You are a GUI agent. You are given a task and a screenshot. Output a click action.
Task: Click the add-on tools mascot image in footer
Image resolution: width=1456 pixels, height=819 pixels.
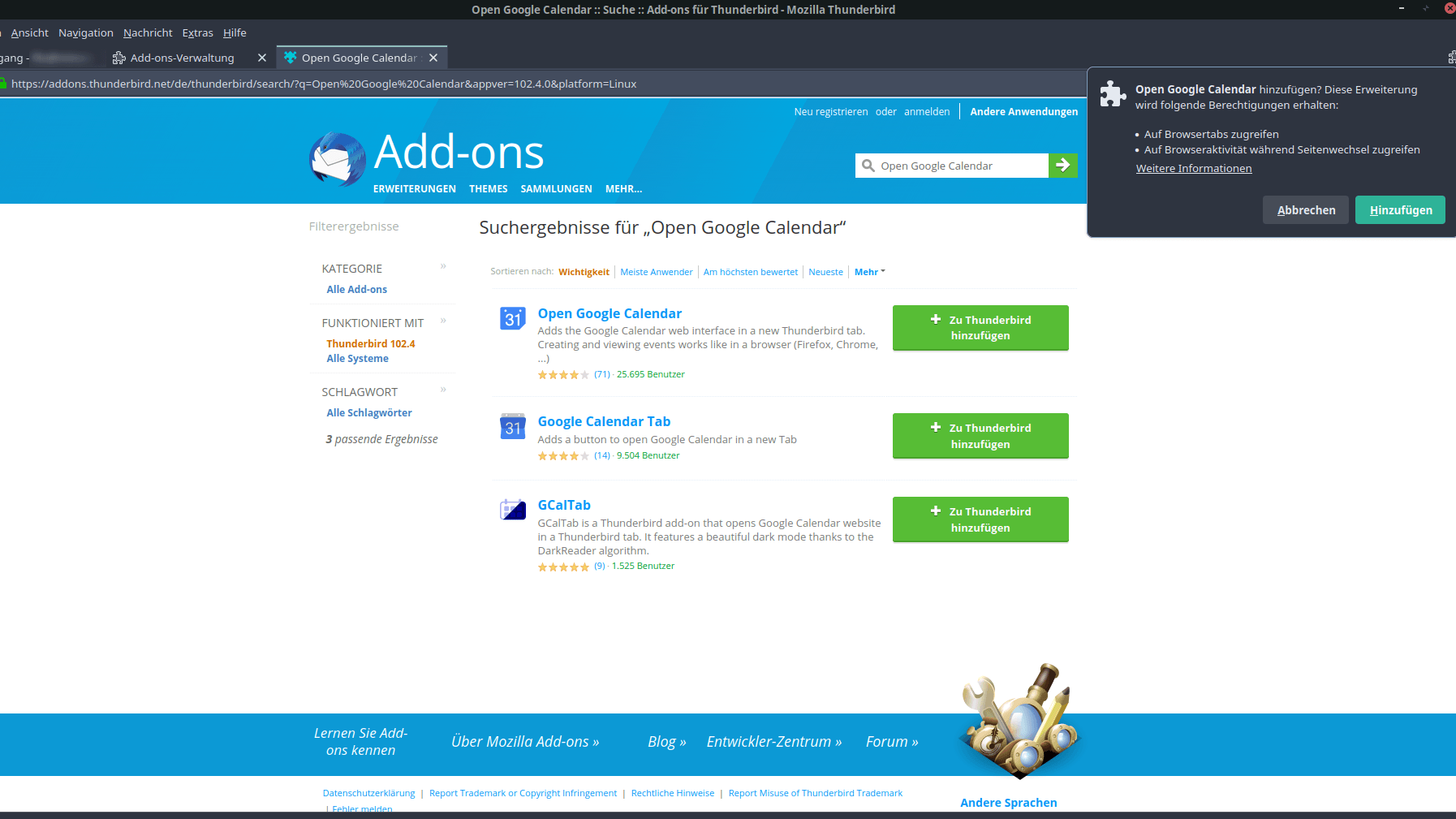pyautogui.click(x=1019, y=721)
